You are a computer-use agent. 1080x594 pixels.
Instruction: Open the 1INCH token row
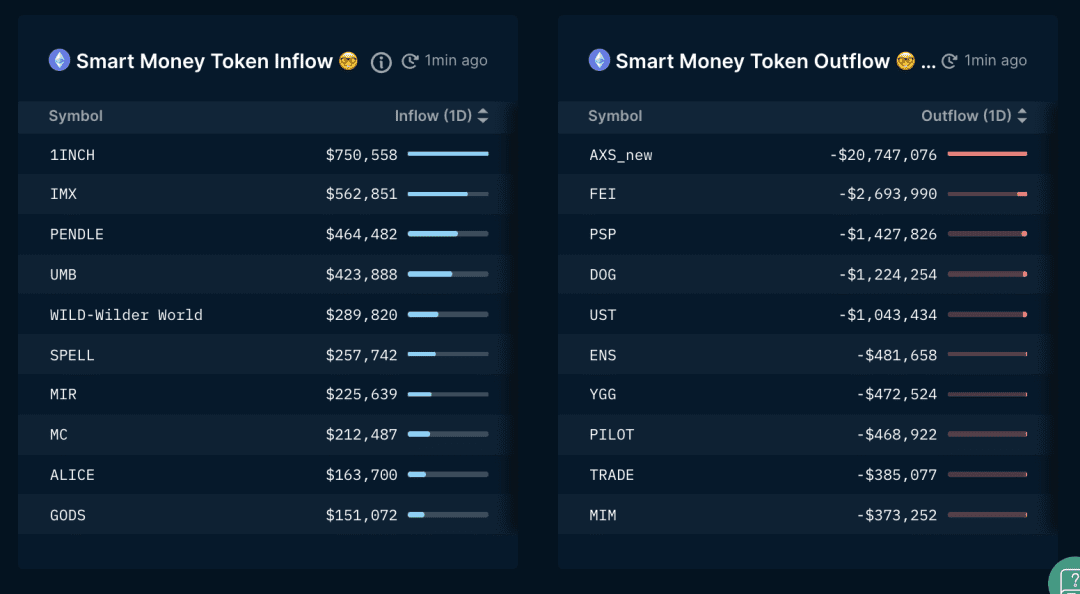[73, 155]
